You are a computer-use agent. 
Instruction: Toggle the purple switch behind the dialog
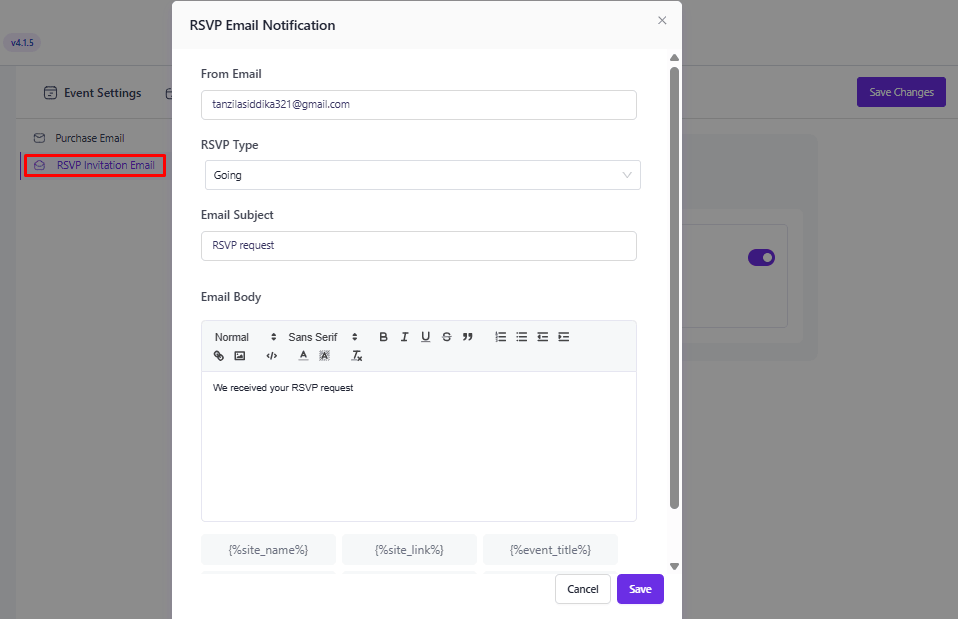[x=761, y=258]
